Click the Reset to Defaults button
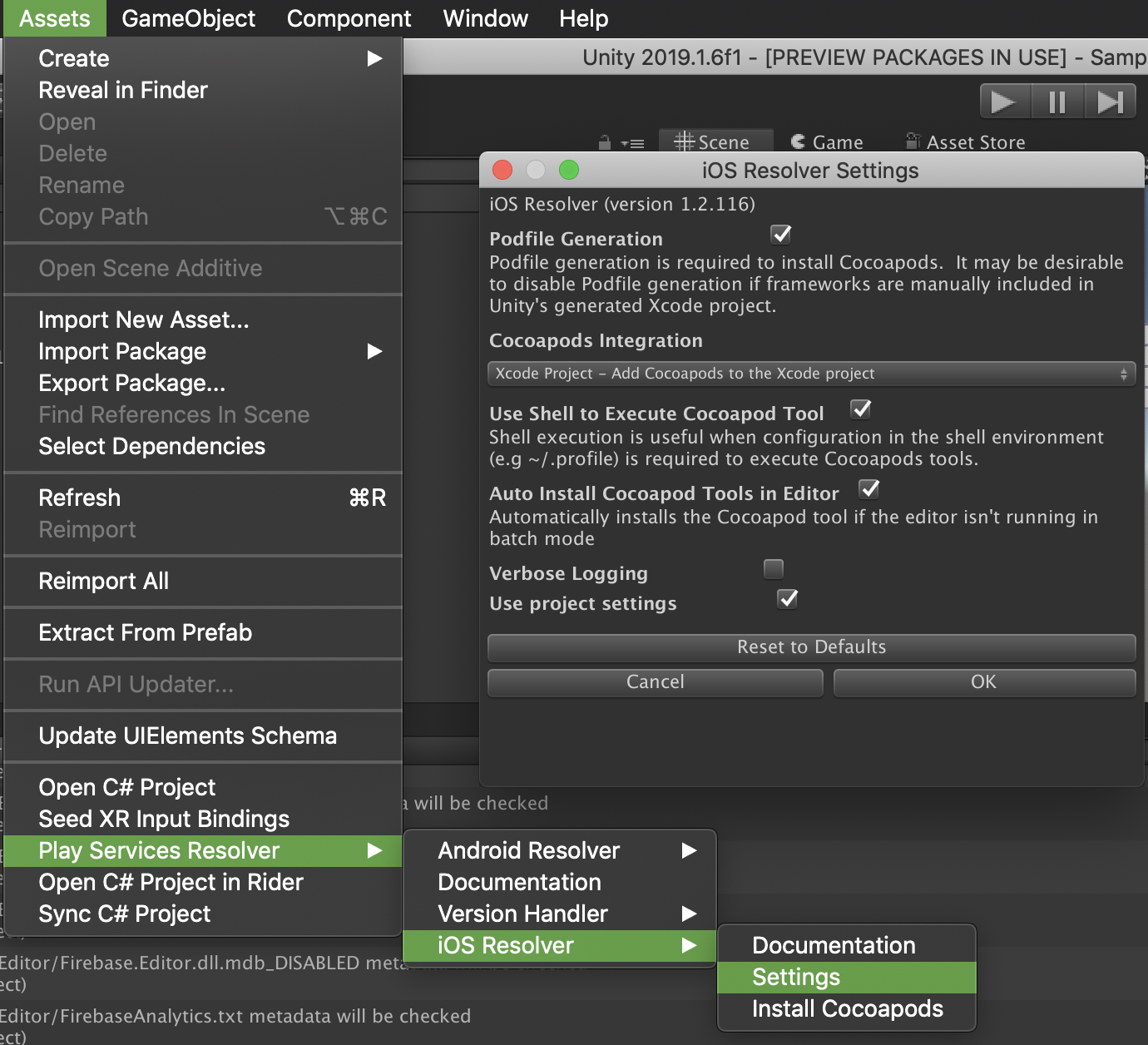 click(811, 647)
